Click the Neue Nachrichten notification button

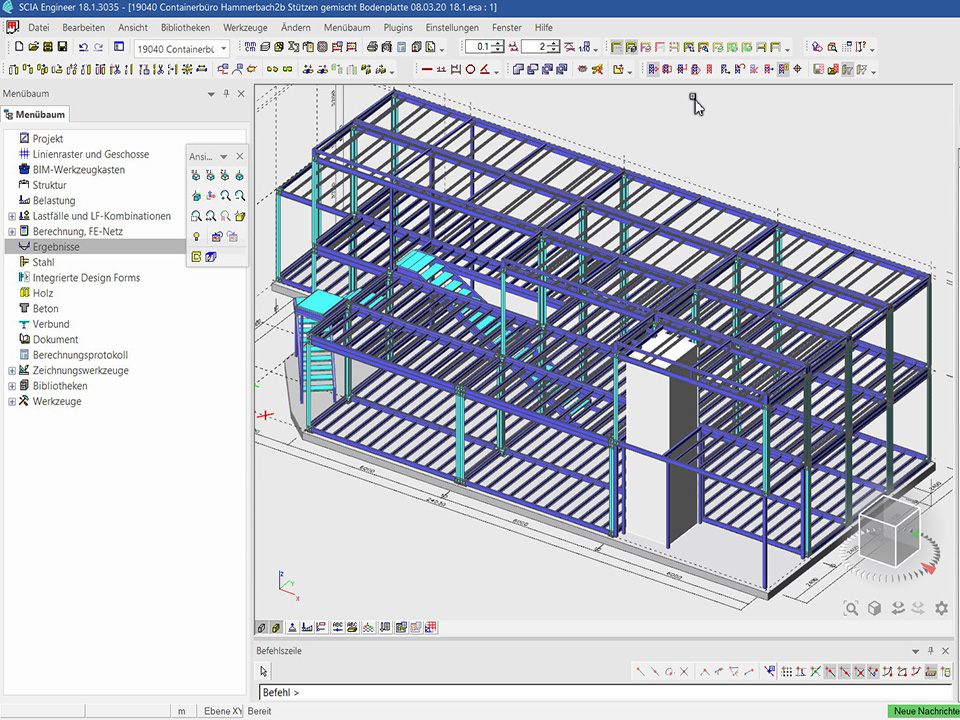[923, 711]
